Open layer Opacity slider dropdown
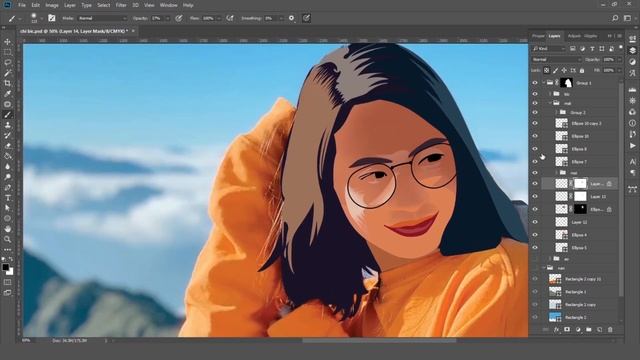The height and width of the screenshot is (360, 640). tap(619, 60)
